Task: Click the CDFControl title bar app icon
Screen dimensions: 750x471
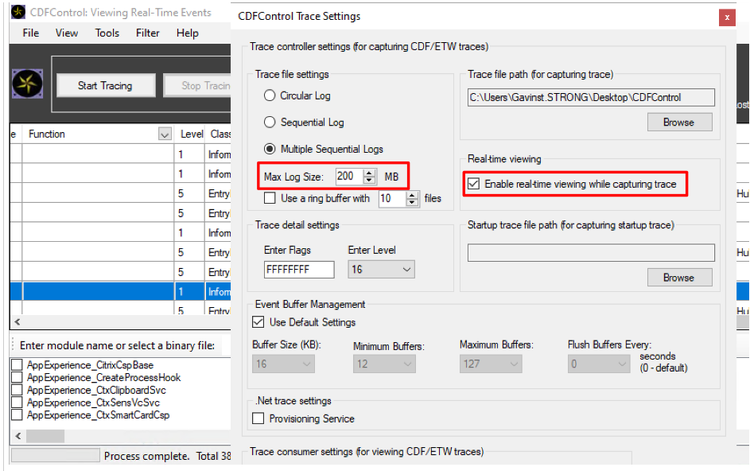Action: (x=18, y=12)
